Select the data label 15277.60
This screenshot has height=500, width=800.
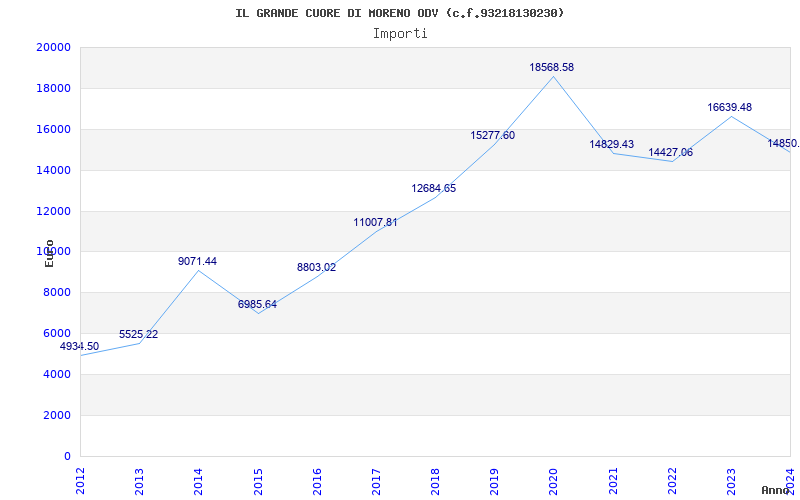(x=492, y=135)
